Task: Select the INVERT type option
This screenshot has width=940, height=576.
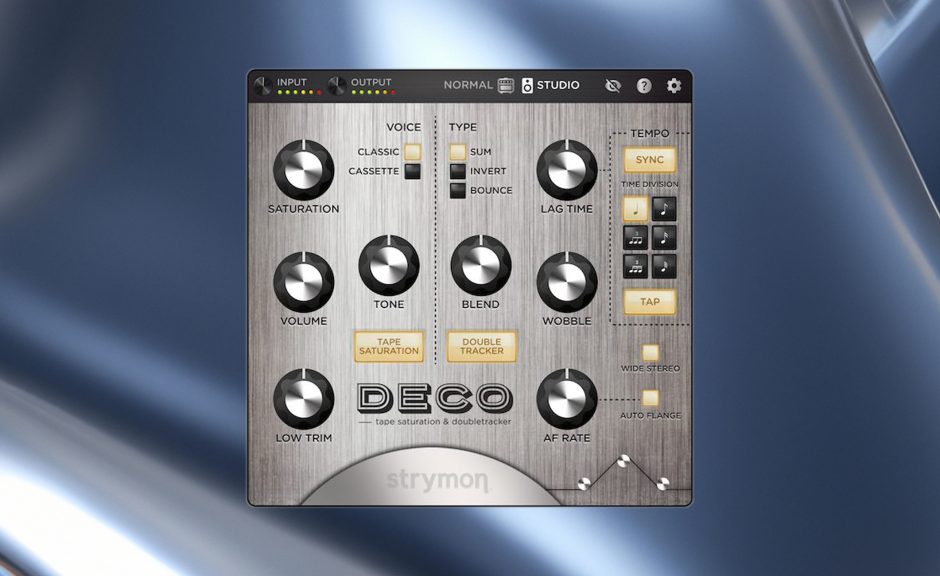Action: (x=458, y=172)
